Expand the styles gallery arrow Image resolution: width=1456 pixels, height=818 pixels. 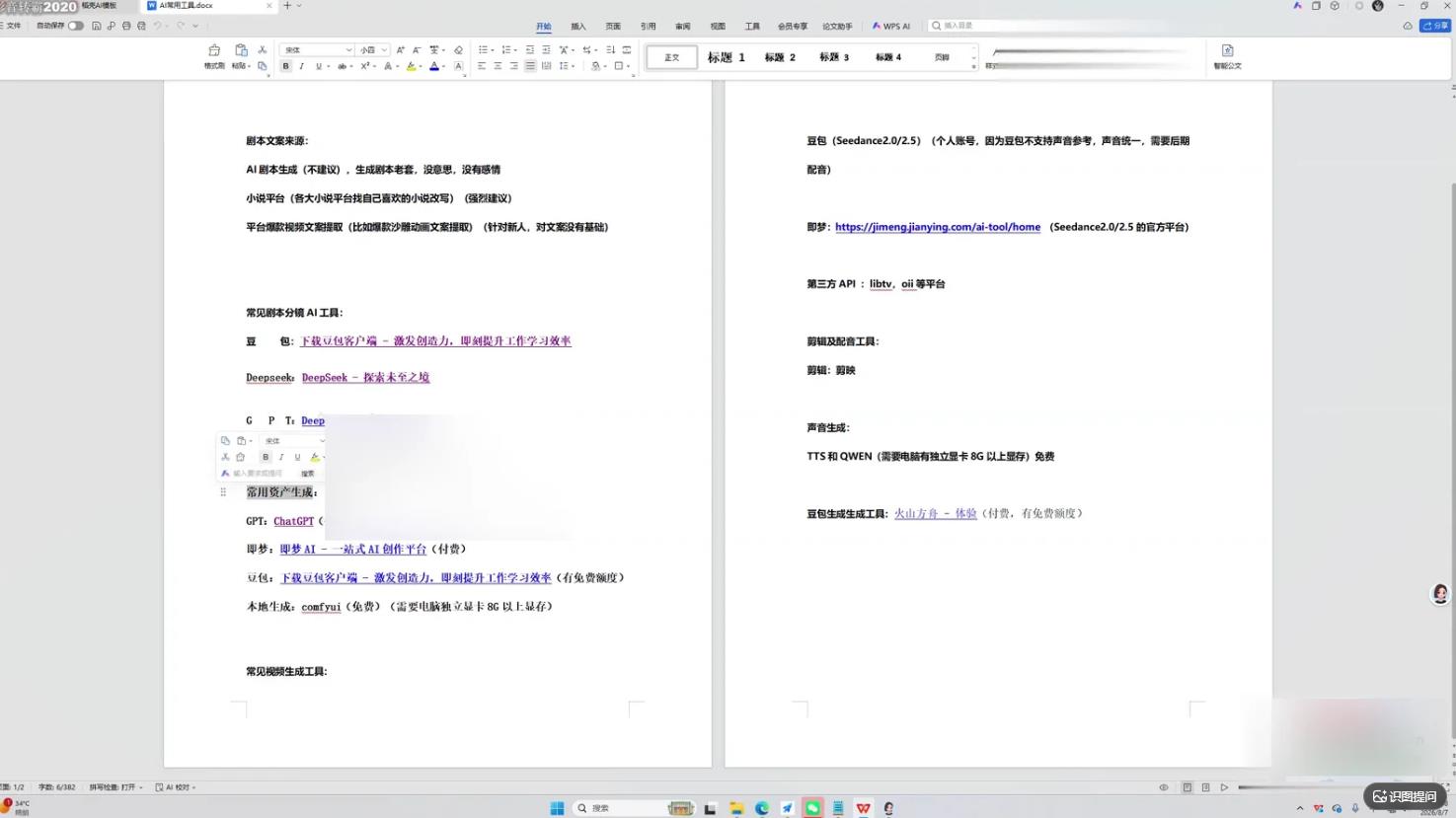coord(973,66)
